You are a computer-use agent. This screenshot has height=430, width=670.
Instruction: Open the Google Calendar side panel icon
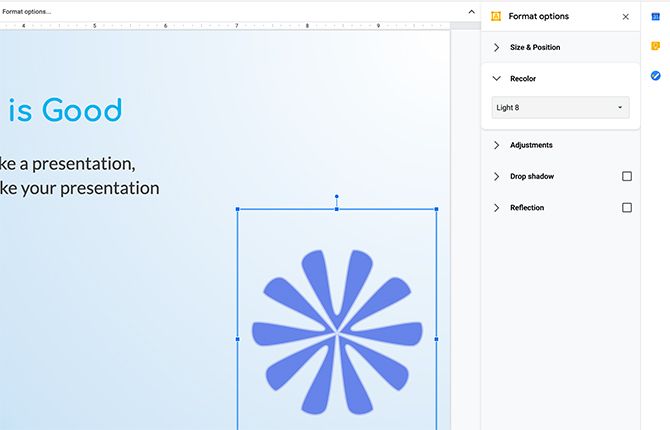(x=655, y=17)
